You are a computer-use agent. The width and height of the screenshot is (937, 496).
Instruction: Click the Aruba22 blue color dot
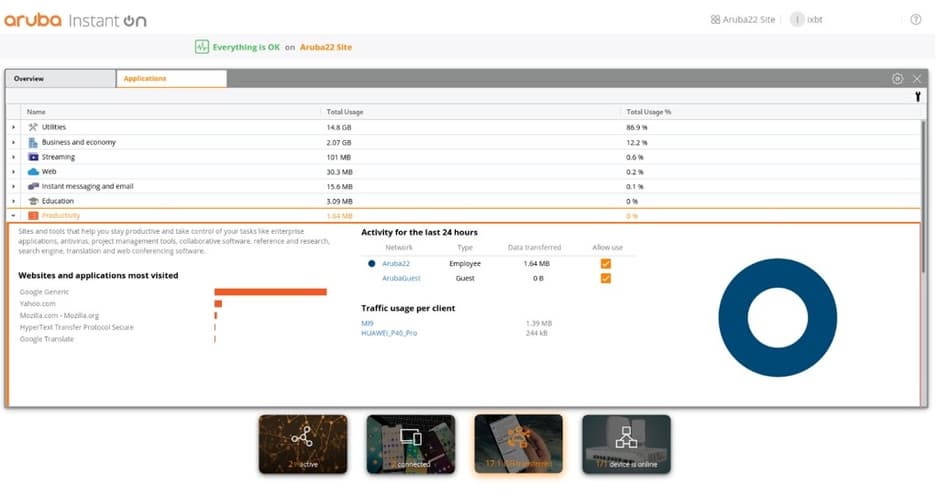click(372, 264)
